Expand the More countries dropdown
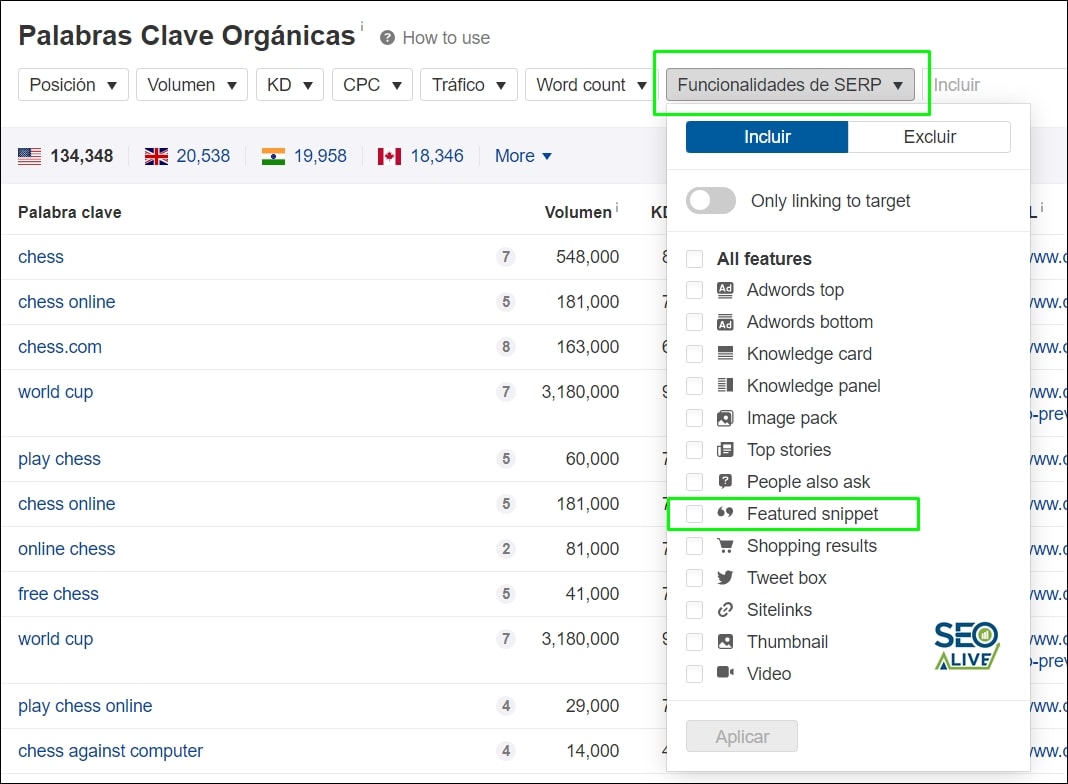The image size is (1068, 784). 522,156
